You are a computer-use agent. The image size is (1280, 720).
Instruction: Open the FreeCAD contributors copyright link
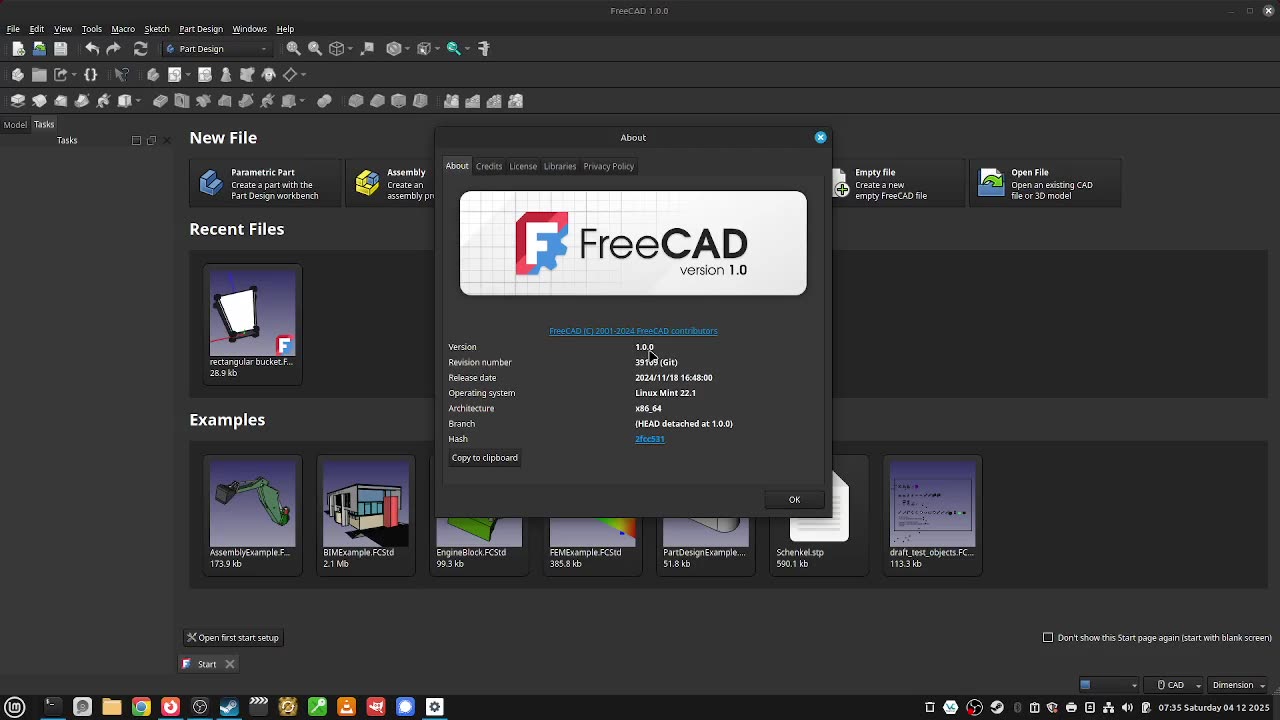pyautogui.click(x=633, y=331)
